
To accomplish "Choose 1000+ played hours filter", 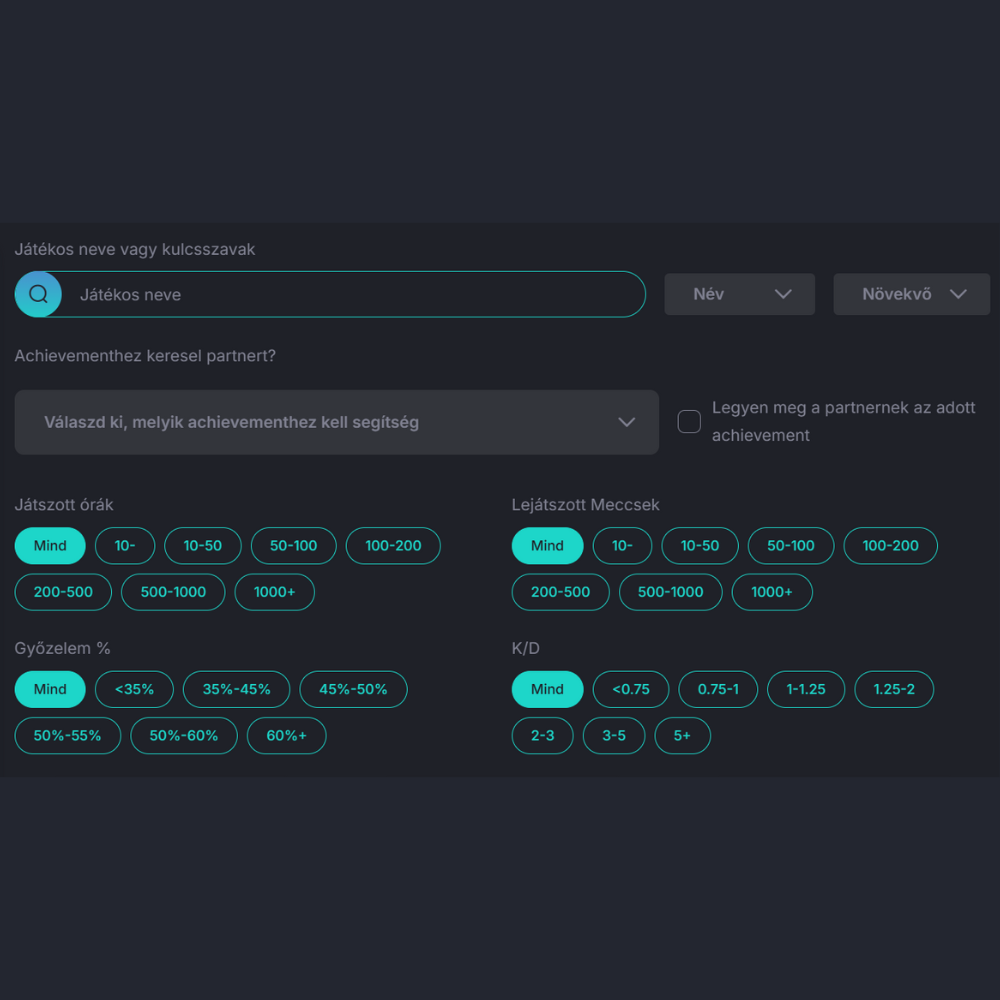I will 274,592.
